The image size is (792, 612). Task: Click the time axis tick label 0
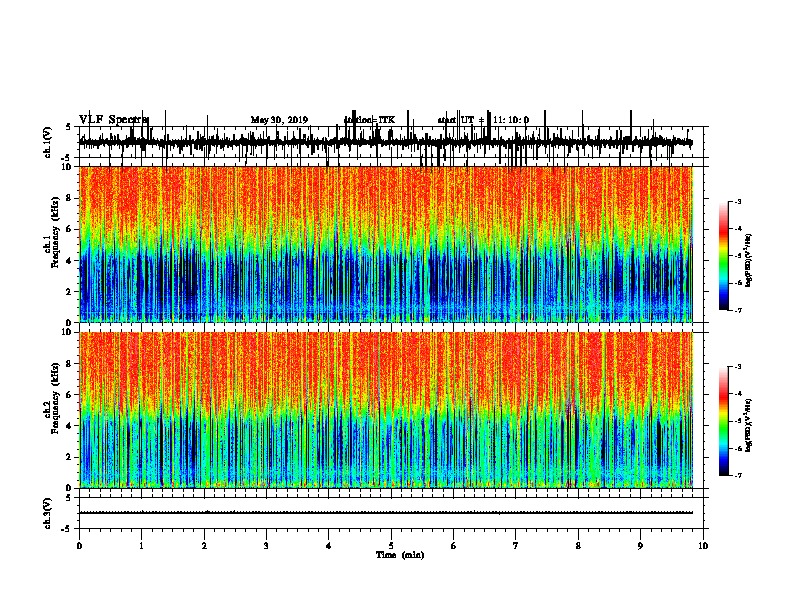[79, 546]
